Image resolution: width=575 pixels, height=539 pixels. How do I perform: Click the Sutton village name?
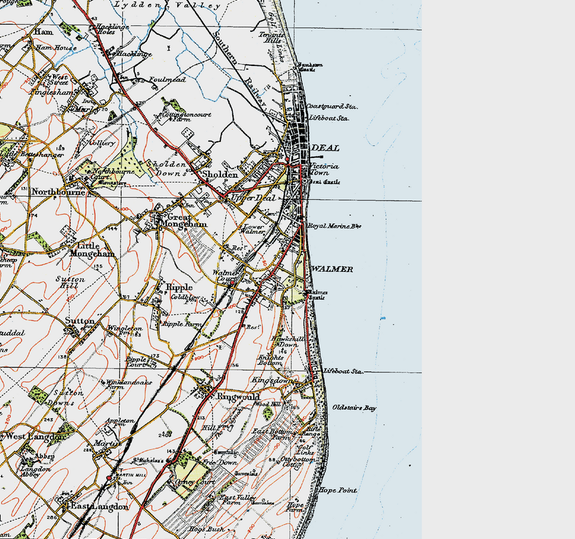pyautogui.click(x=80, y=321)
